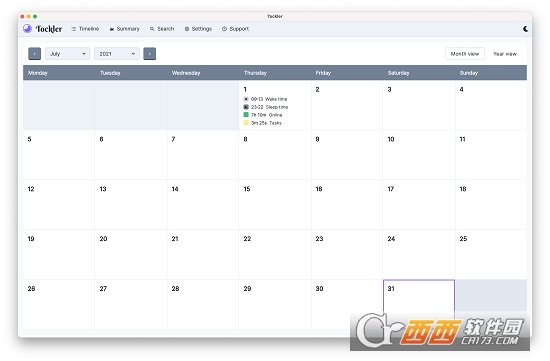550x361 pixels.
Task: Select day 3 in calendar
Action: (x=419, y=105)
